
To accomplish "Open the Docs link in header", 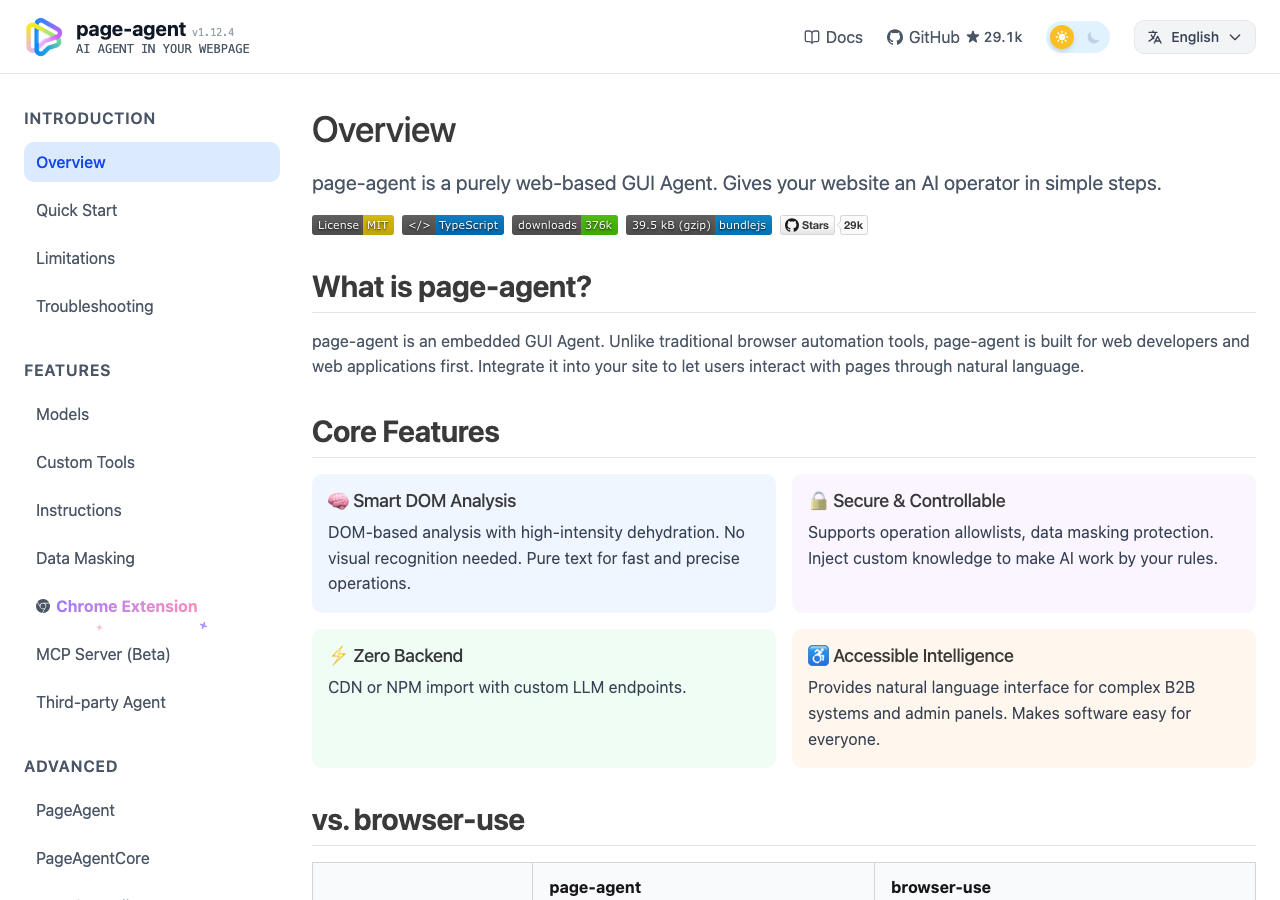I will click(x=833, y=37).
